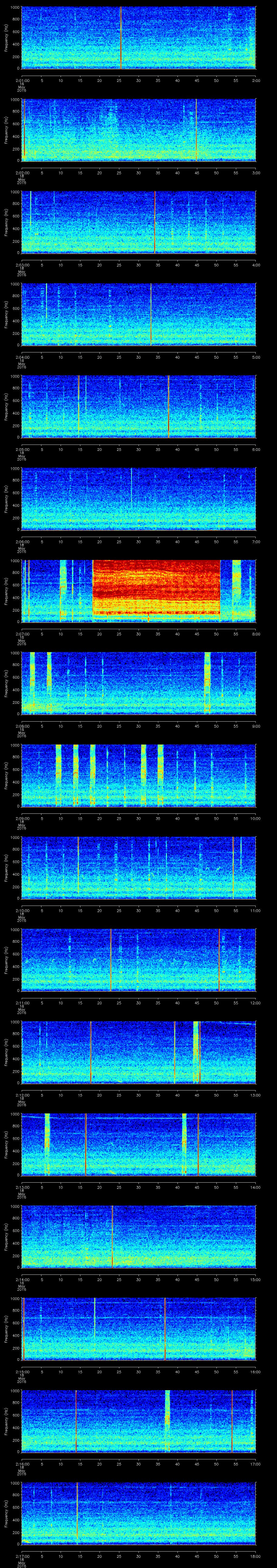Select the spectrogram panel starting at 2:15:00

pos(139,1329)
